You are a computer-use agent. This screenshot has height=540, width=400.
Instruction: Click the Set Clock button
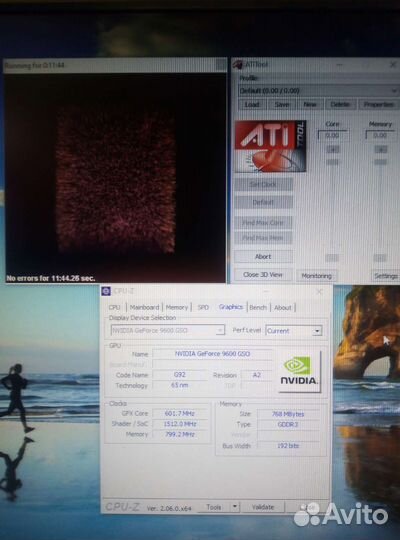pyautogui.click(x=263, y=184)
